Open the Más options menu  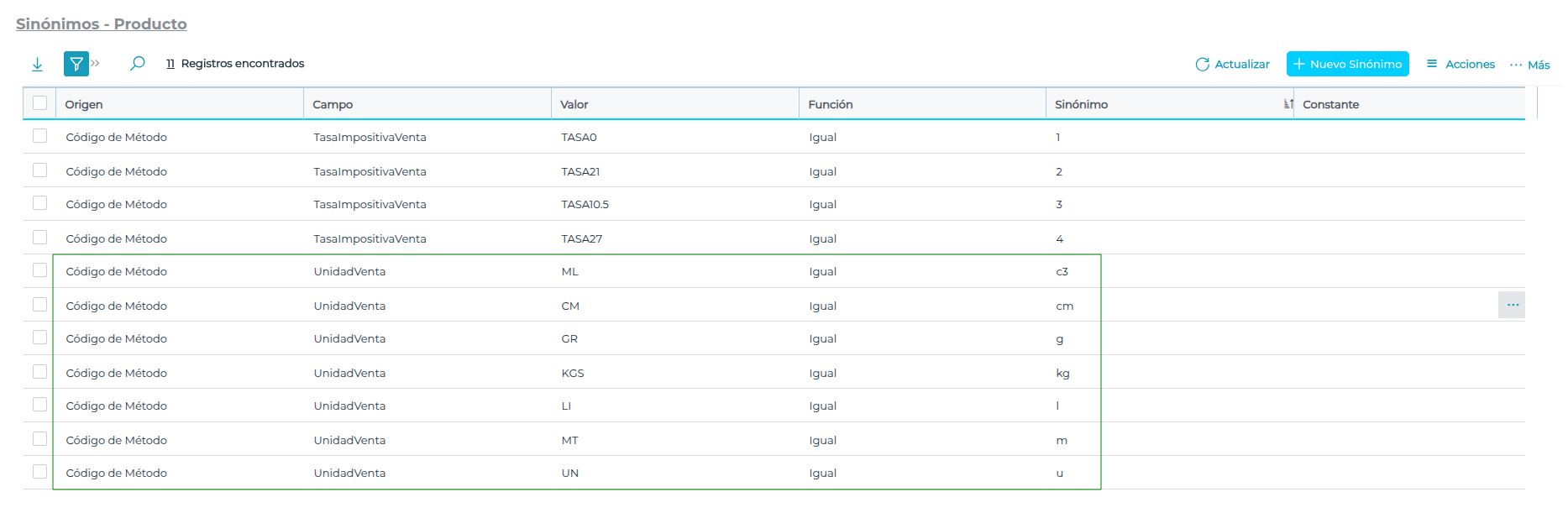(1529, 65)
